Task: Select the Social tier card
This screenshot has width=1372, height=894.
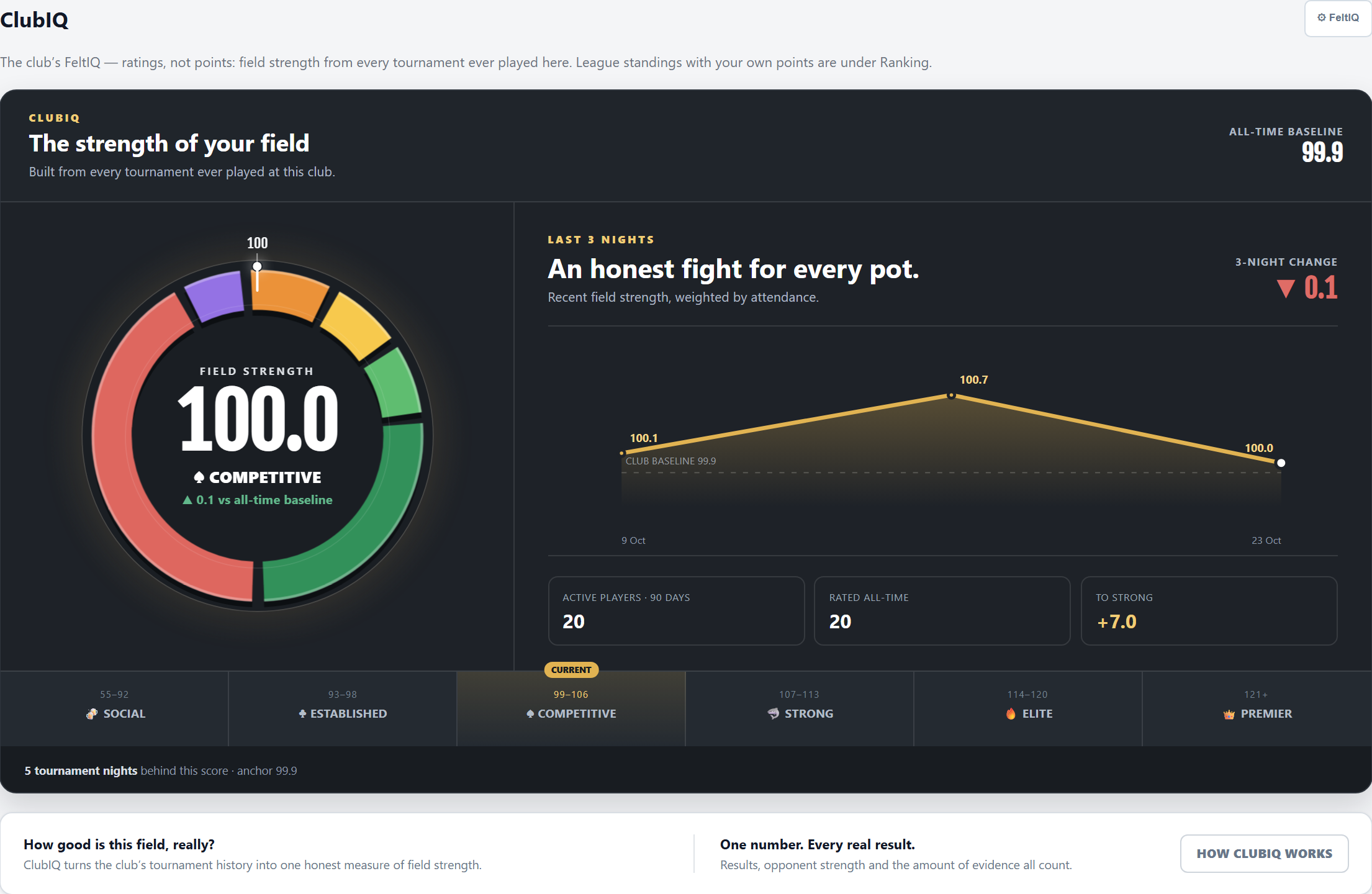Action: click(114, 708)
